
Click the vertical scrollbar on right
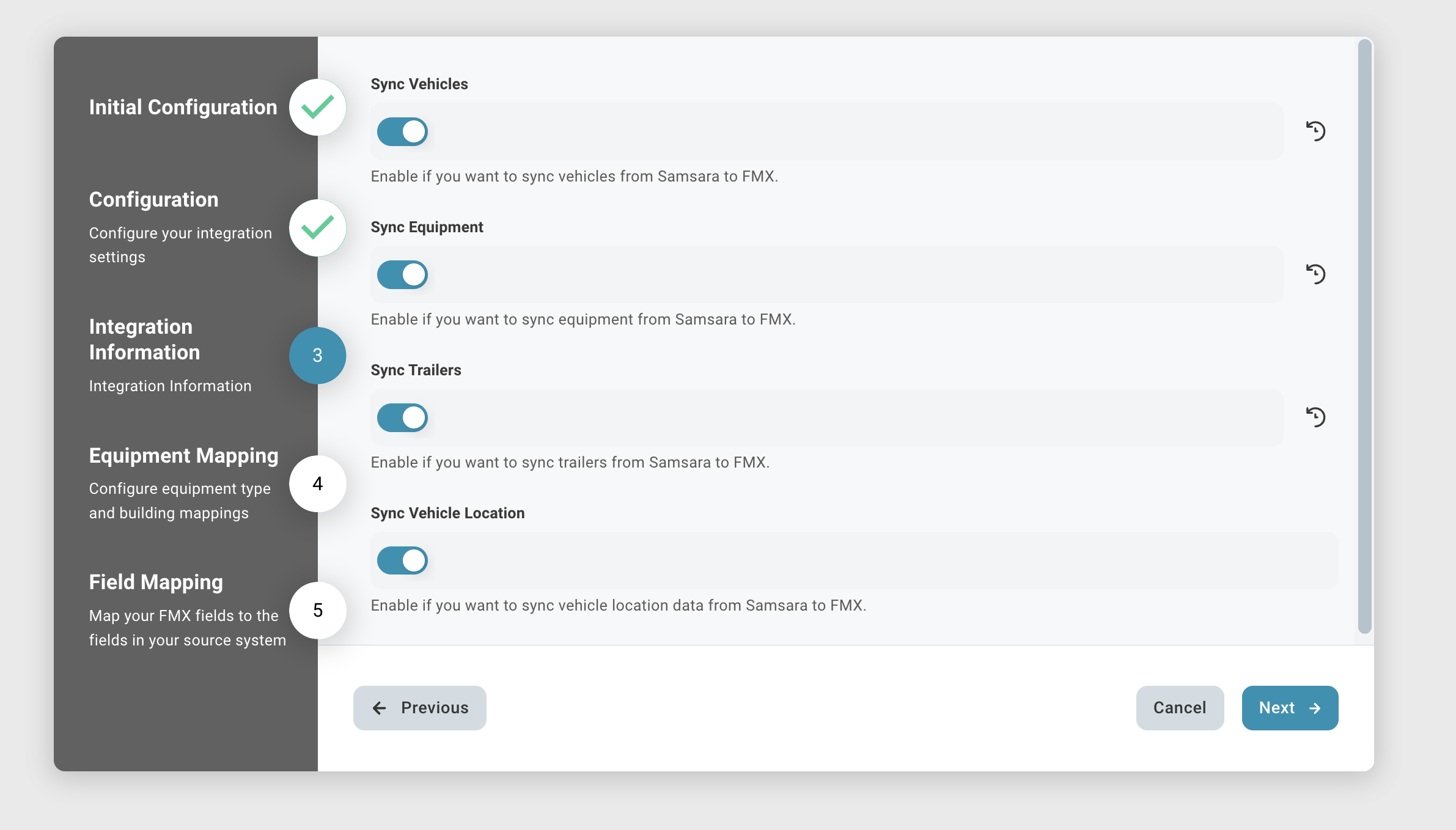pyautogui.click(x=1364, y=336)
